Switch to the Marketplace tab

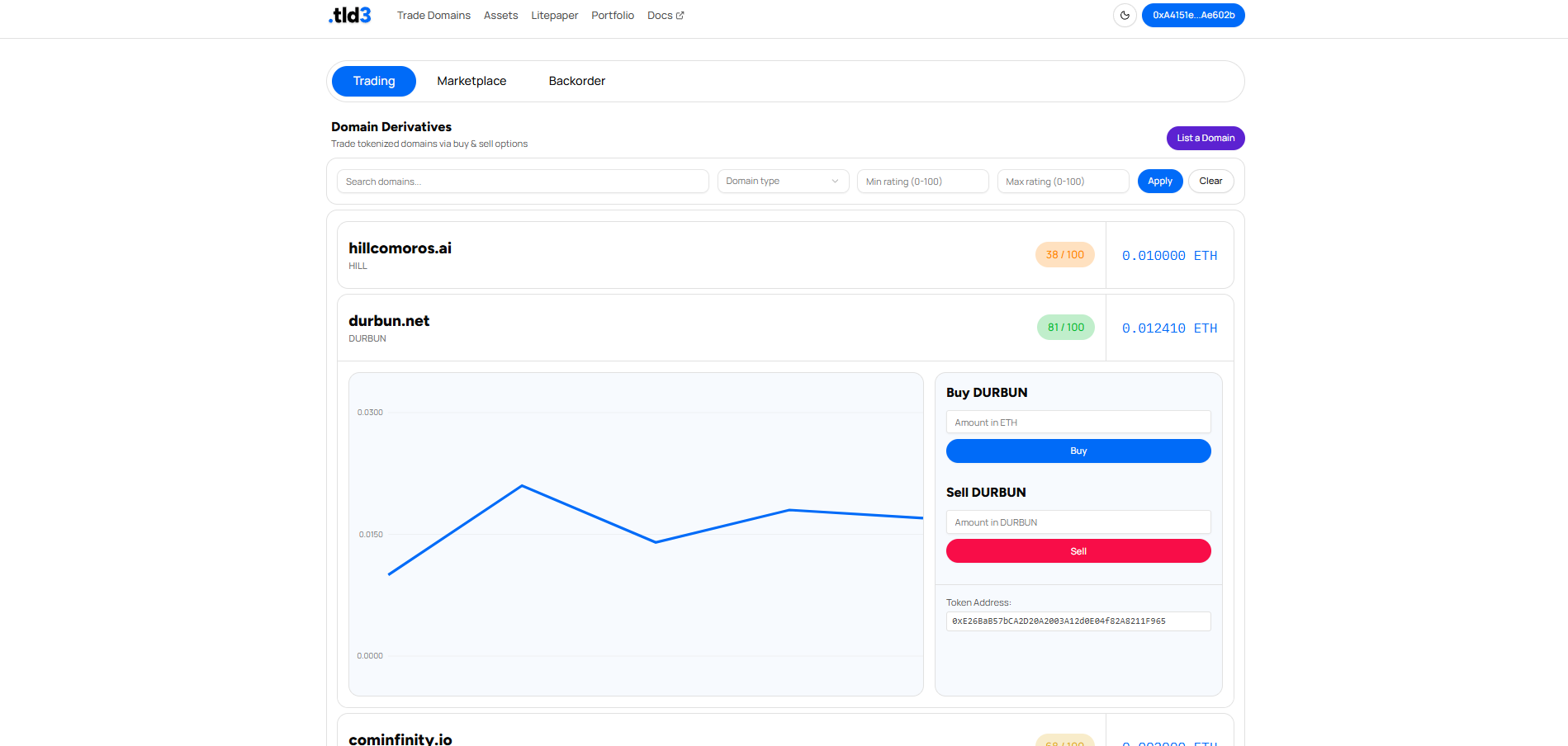pos(471,81)
